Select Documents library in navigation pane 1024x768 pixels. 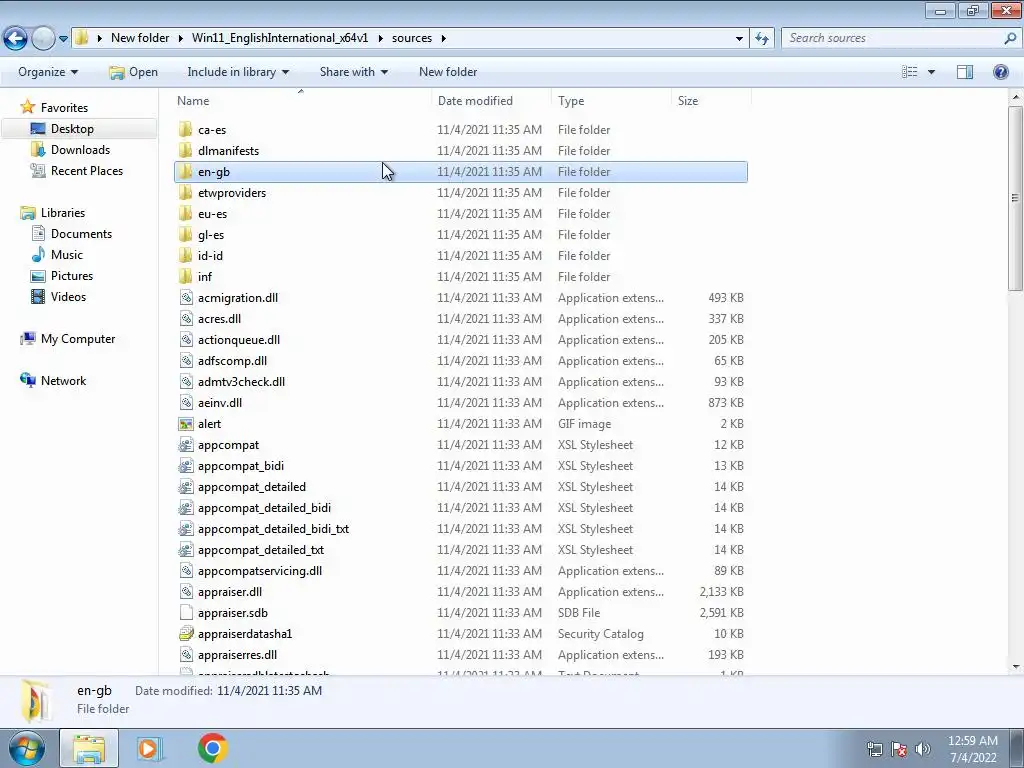pyautogui.click(x=82, y=234)
